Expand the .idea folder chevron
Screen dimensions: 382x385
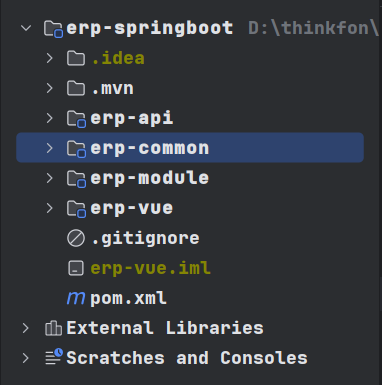[x=50, y=58]
